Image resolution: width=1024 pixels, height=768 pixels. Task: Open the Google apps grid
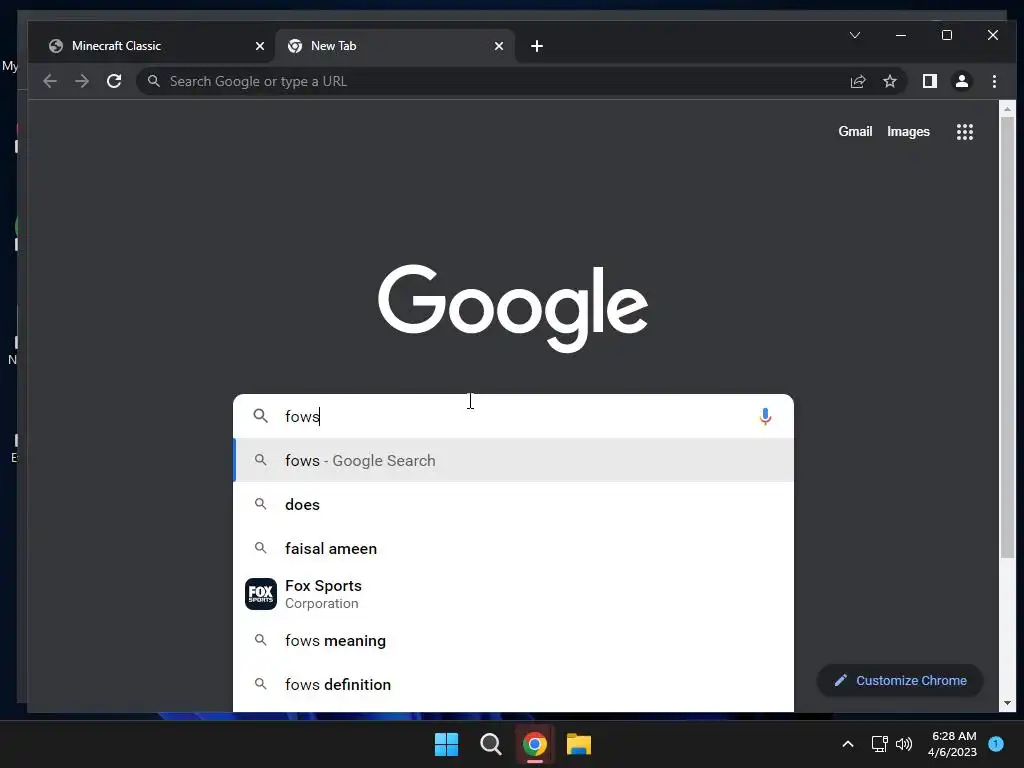(x=965, y=132)
